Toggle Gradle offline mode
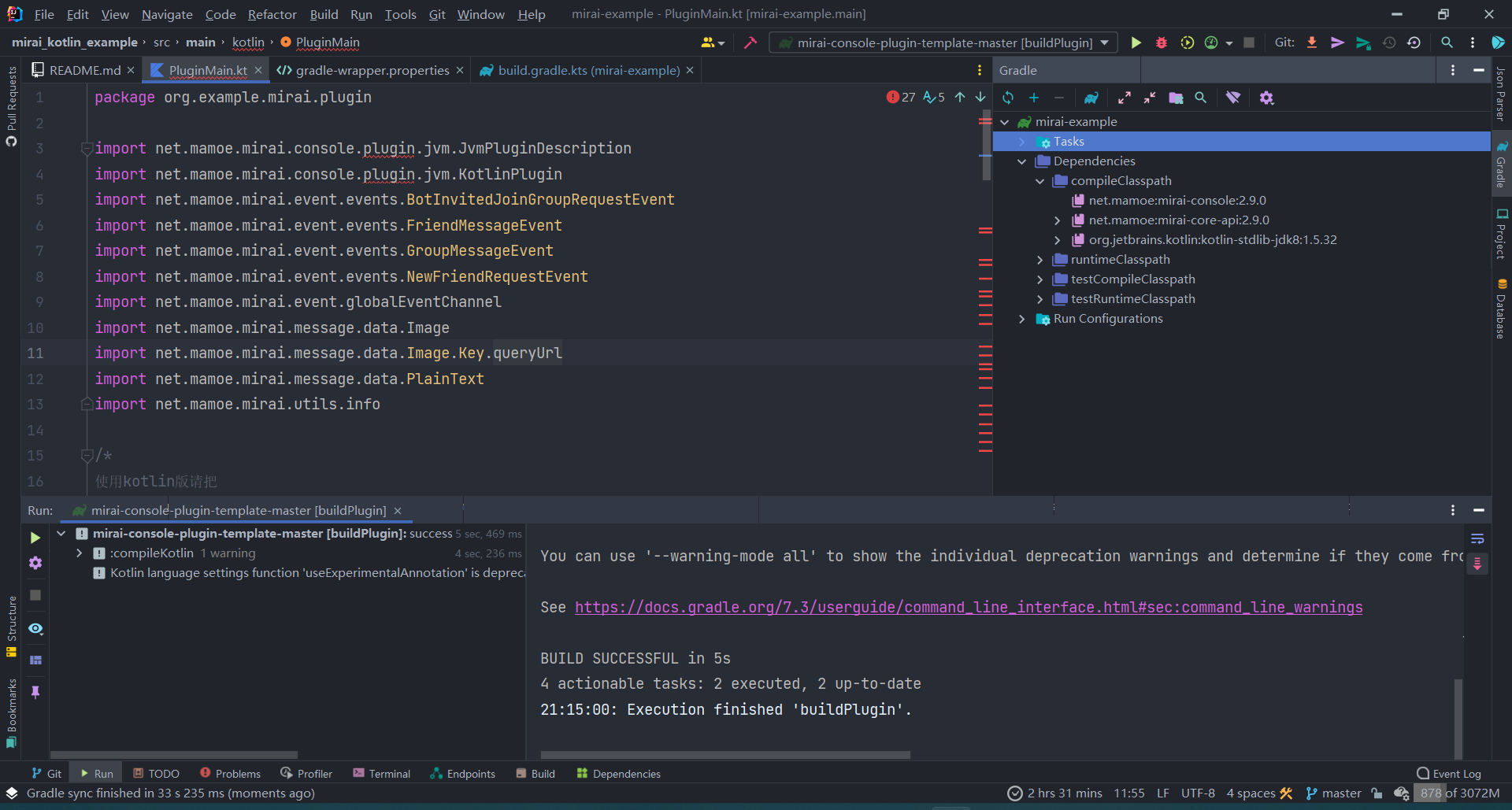Screen dimensions: 1512x810 1233,98
